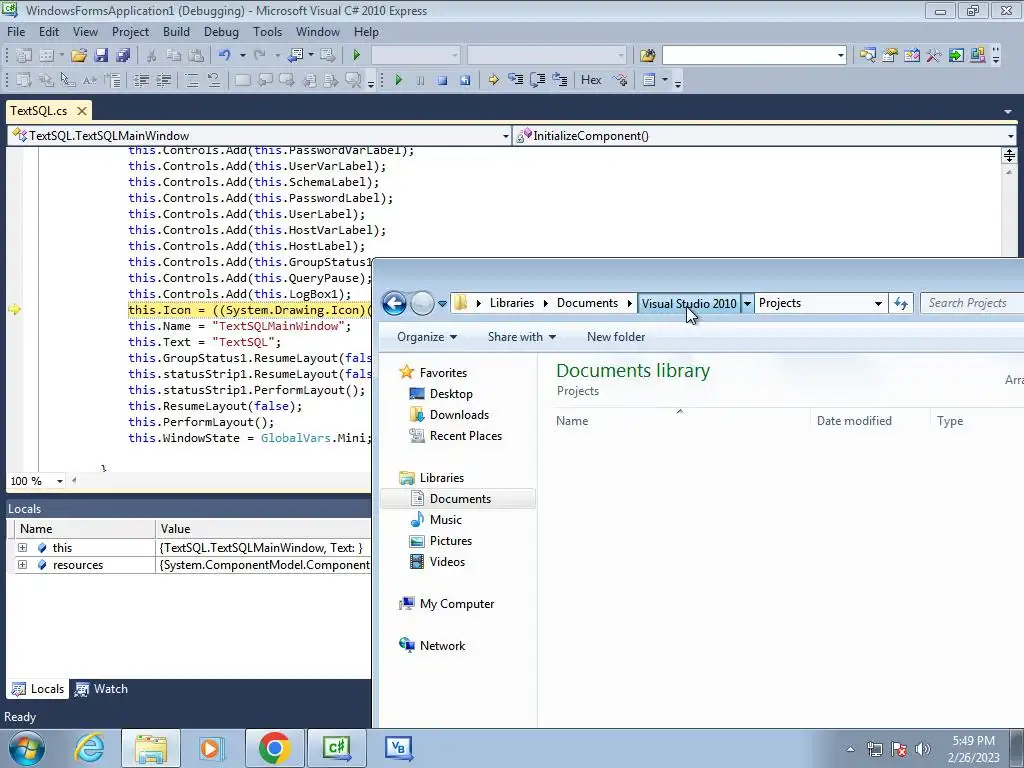The width and height of the screenshot is (1024, 768).
Task: Click the Restart debugging icon
Action: click(464, 80)
